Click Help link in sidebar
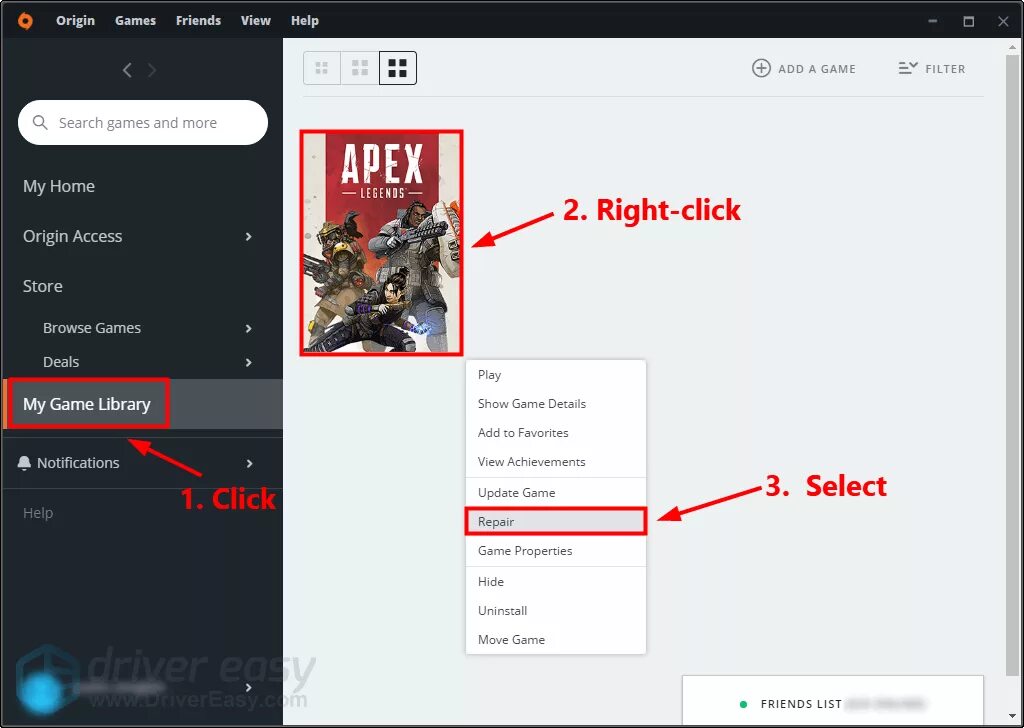This screenshot has height=728, width=1024. pyautogui.click(x=38, y=513)
